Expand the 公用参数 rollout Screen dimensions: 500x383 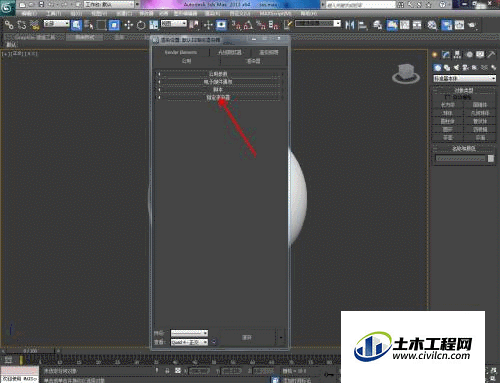218,74
